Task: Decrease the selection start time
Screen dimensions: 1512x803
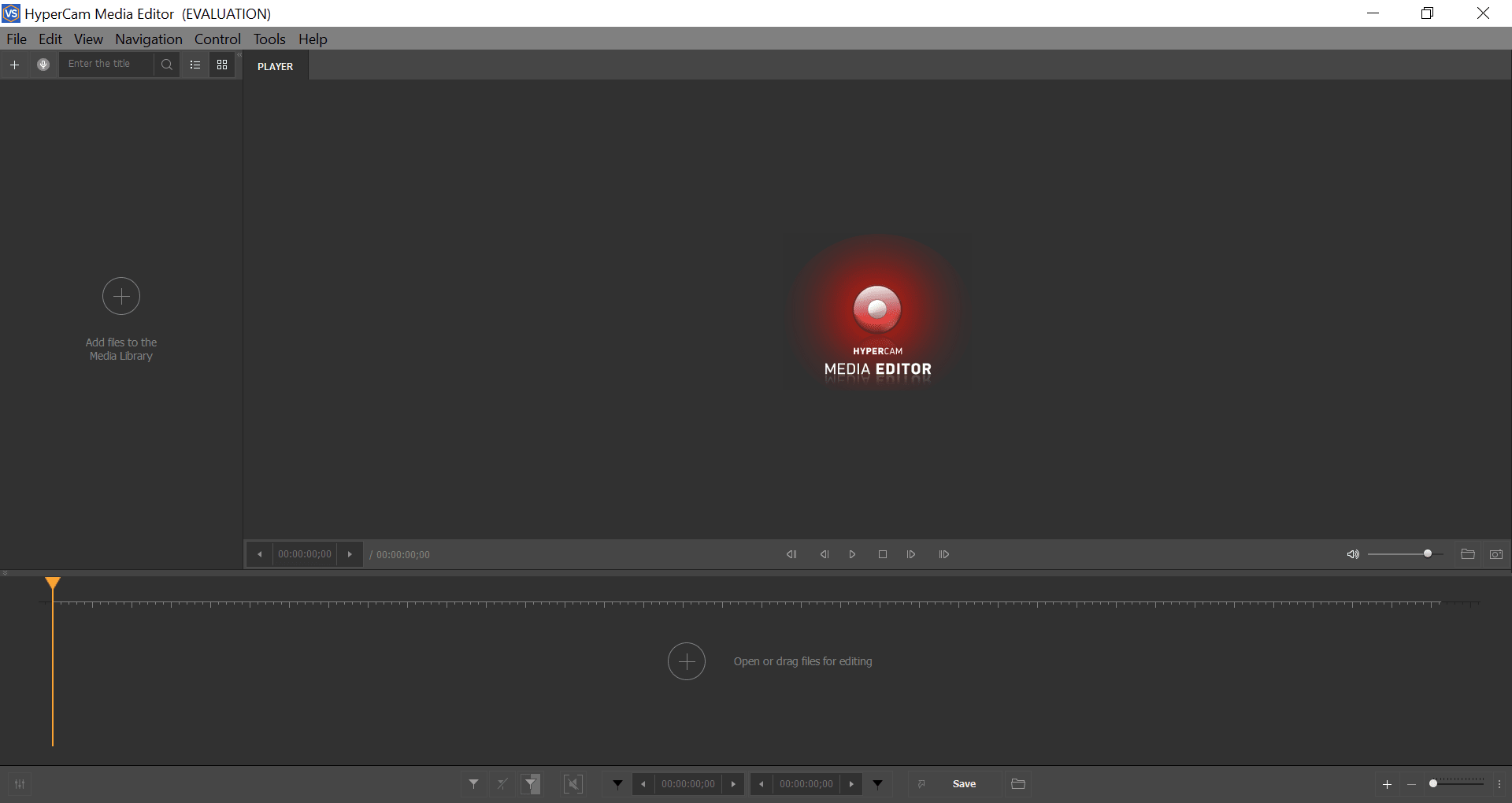Action: (x=643, y=784)
